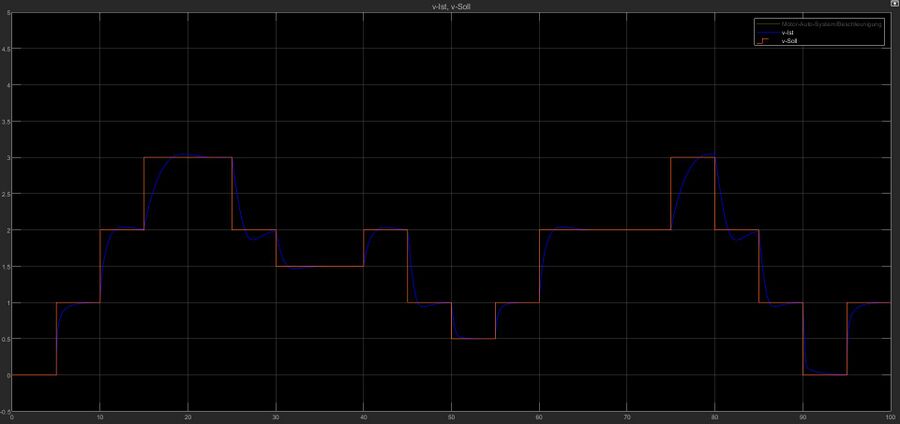Click the v-Soll zero plateau between 90 and 95

[825, 375]
